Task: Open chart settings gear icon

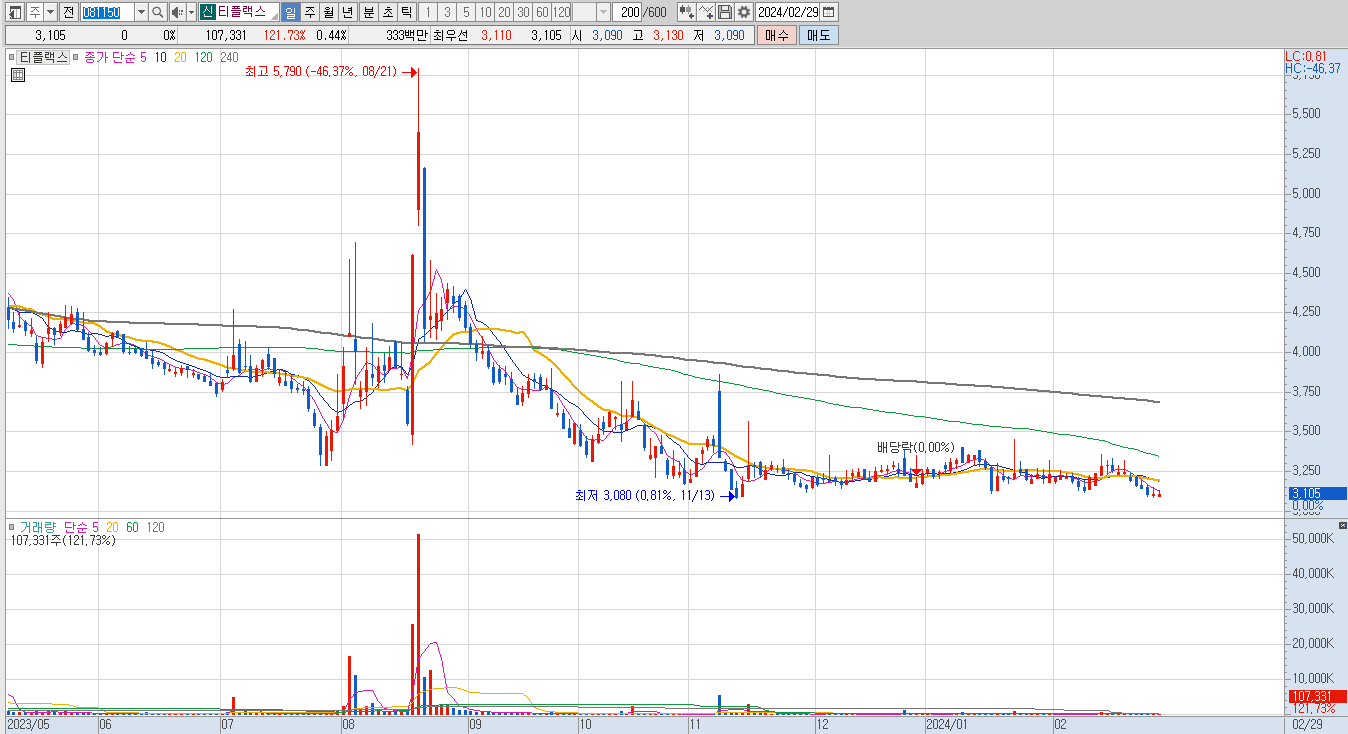Action: pos(744,12)
